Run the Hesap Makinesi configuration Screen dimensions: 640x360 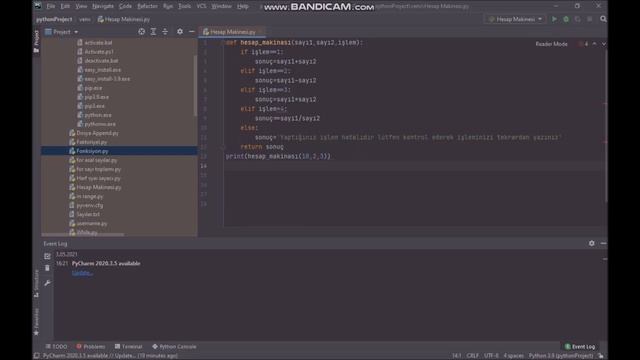554,19
